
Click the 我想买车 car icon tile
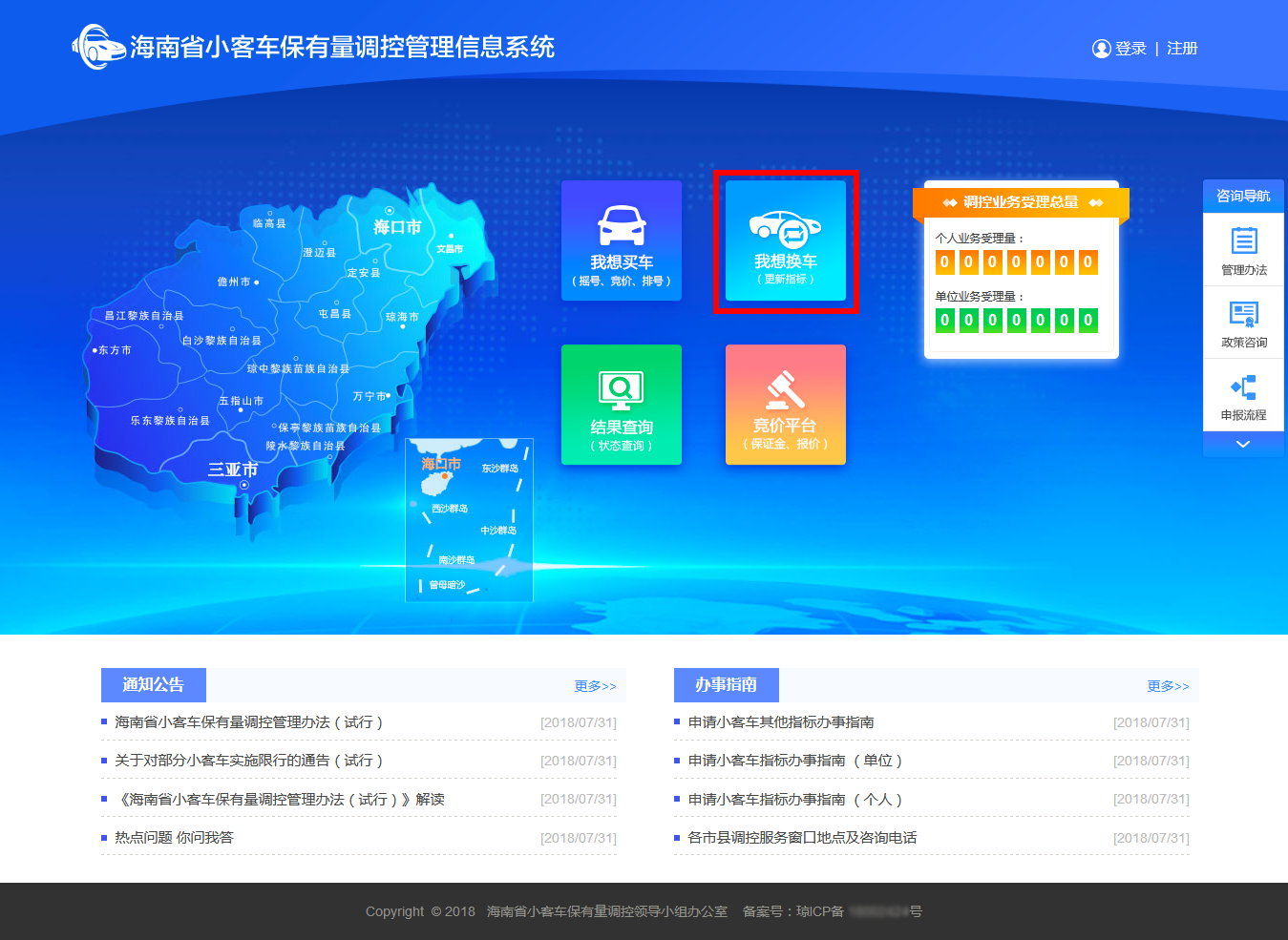pos(622,240)
